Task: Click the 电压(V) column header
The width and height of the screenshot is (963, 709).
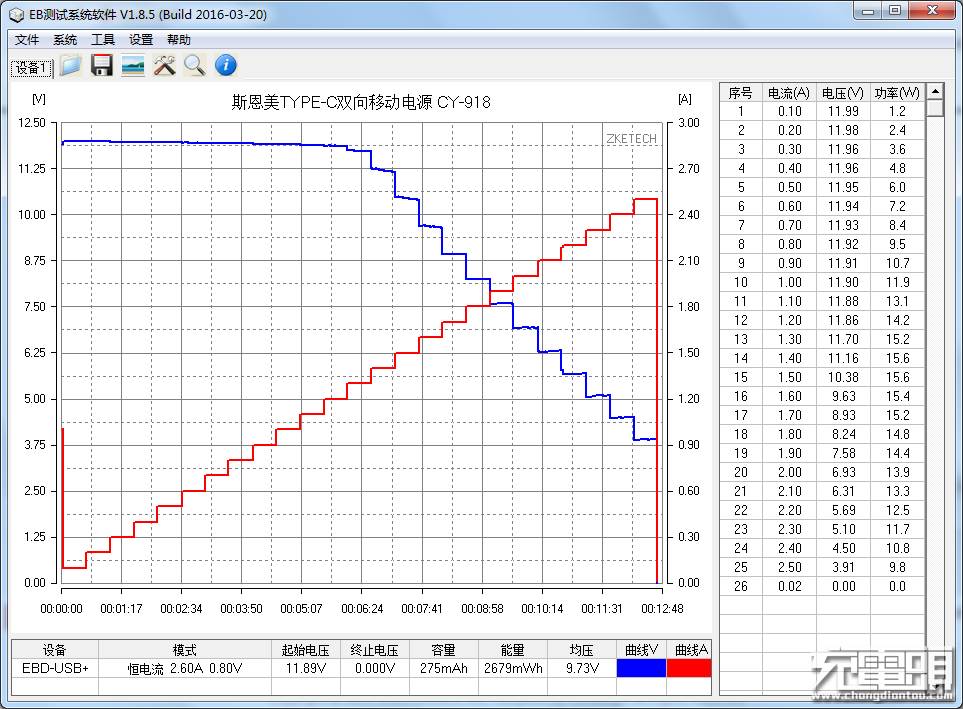Action: click(843, 93)
